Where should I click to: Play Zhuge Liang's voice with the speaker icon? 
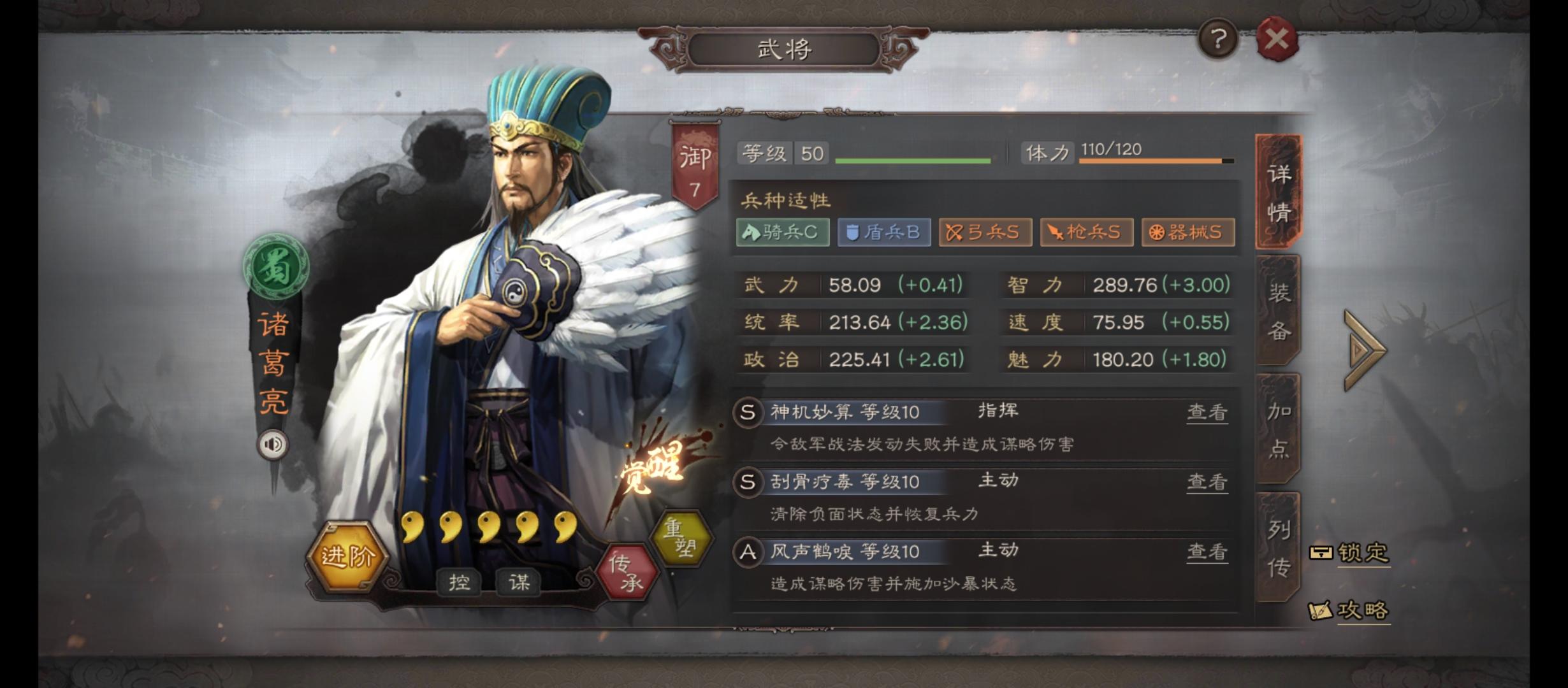point(273,444)
